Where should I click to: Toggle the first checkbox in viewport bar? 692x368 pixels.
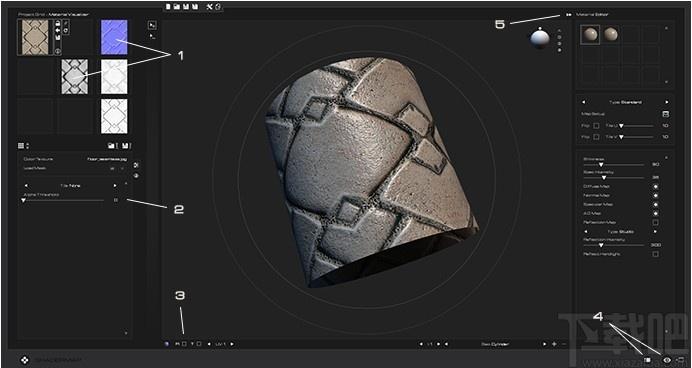coord(184,344)
